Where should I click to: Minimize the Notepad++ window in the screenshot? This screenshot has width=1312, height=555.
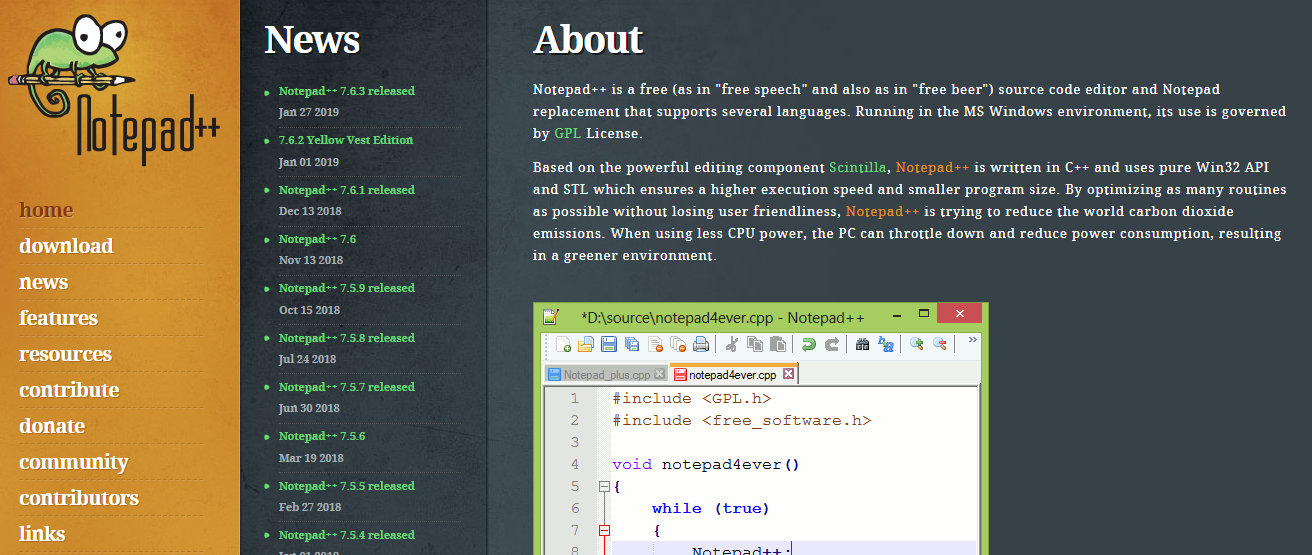(x=897, y=316)
